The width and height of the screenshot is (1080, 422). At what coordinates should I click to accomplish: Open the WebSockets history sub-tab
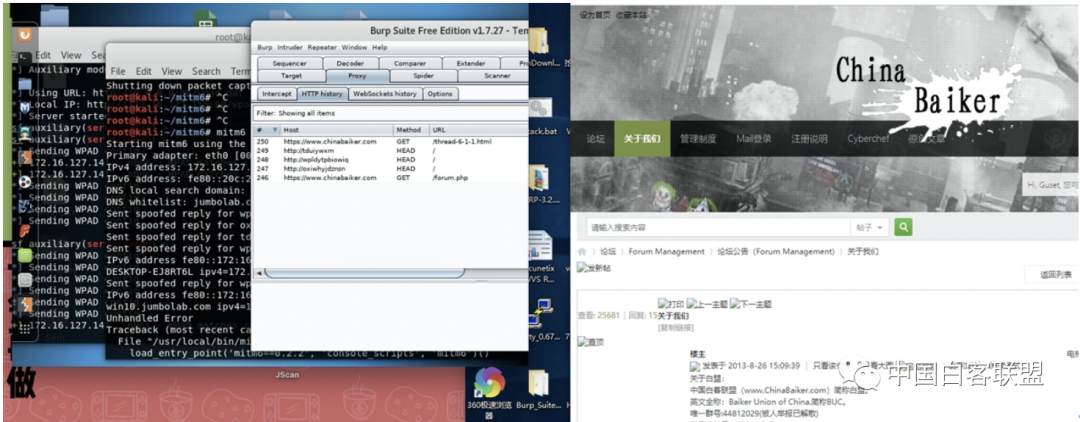(x=384, y=94)
